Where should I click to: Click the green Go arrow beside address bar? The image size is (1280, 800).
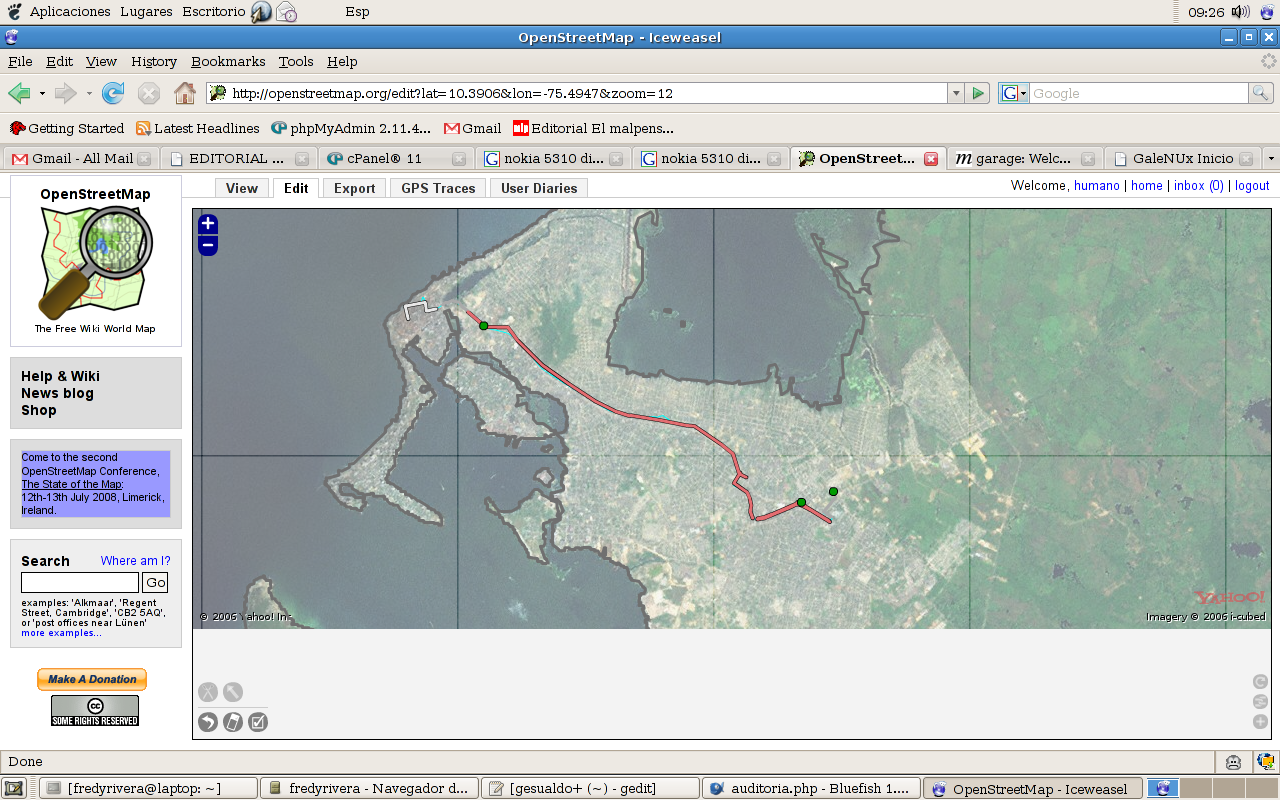tap(978, 93)
